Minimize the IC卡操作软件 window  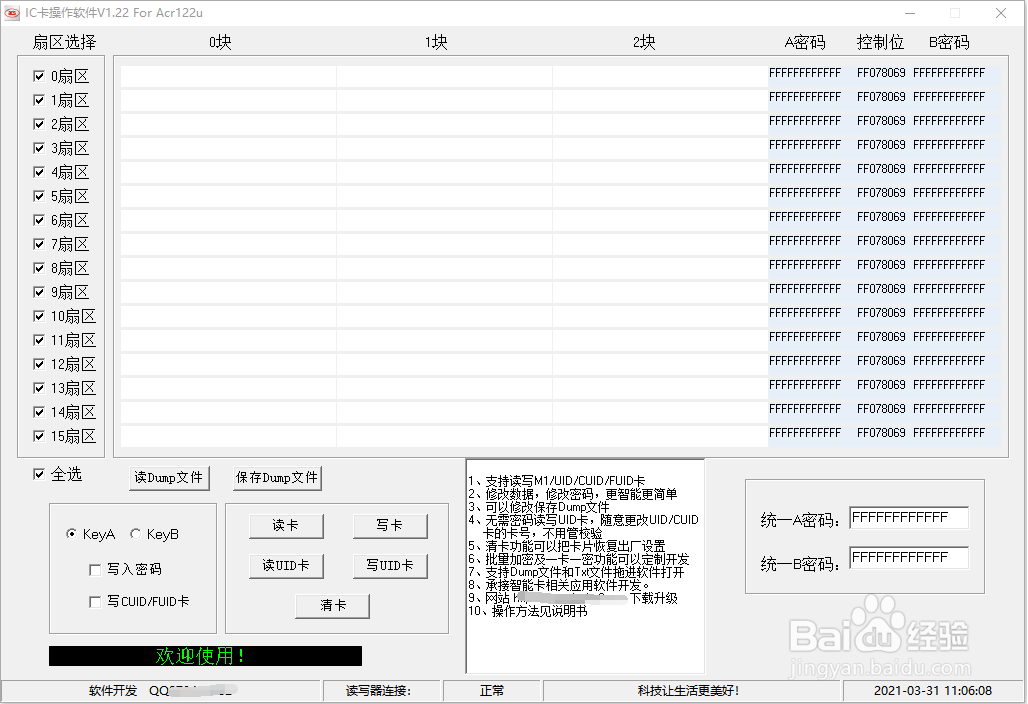910,13
